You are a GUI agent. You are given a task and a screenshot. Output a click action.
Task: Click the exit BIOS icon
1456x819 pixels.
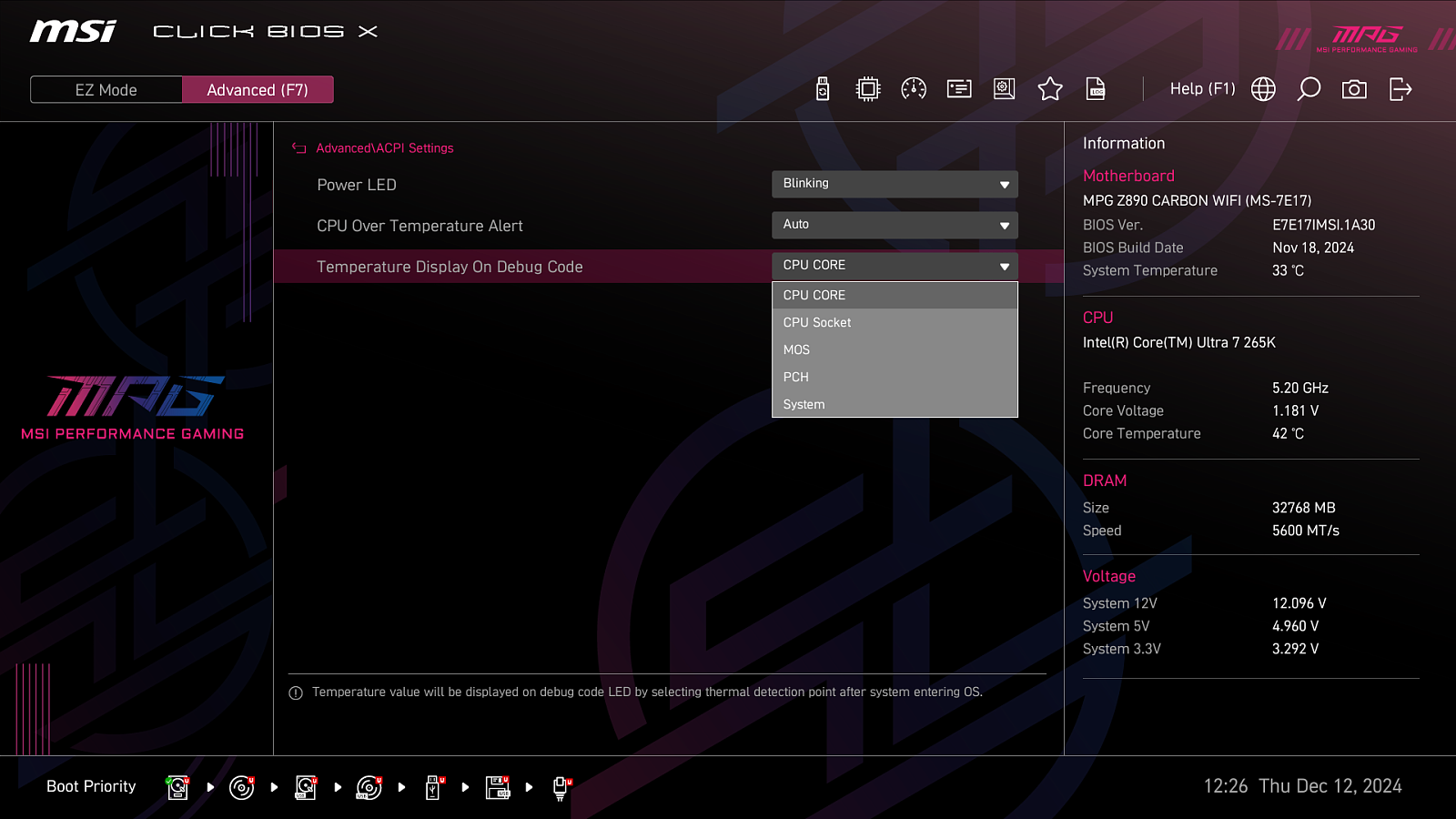coord(1400,89)
